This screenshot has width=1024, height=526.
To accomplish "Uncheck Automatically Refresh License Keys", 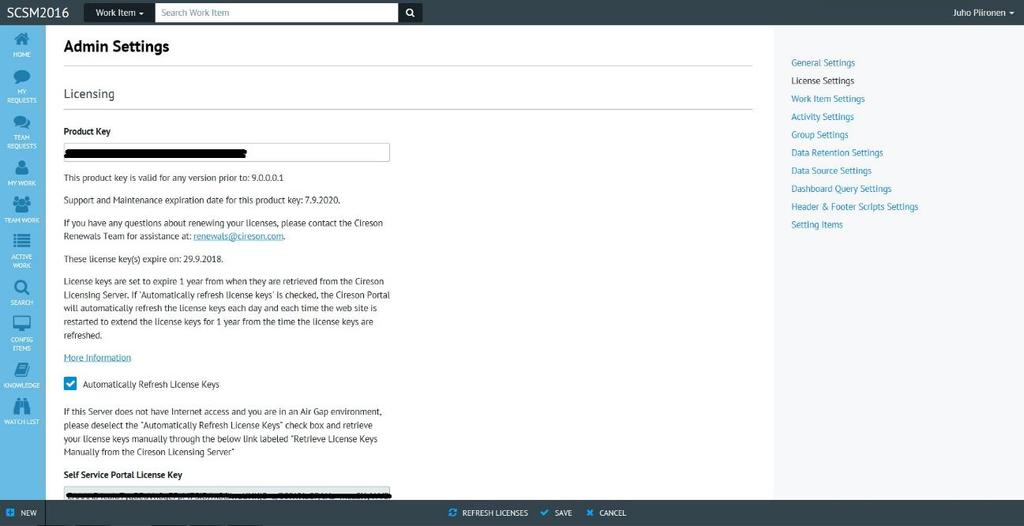I will pos(71,384).
